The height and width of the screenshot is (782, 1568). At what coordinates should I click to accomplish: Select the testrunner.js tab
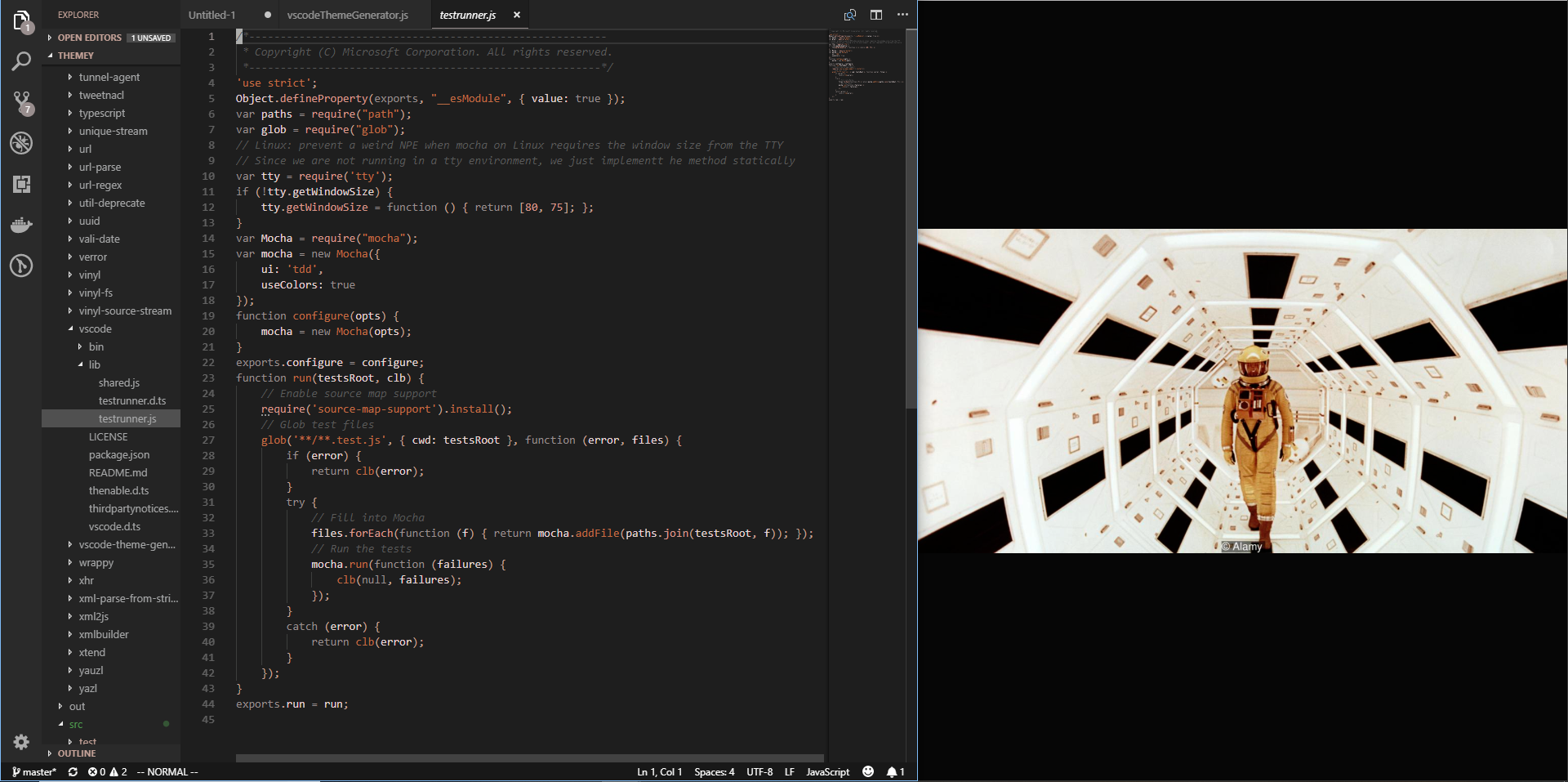coord(468,15)
